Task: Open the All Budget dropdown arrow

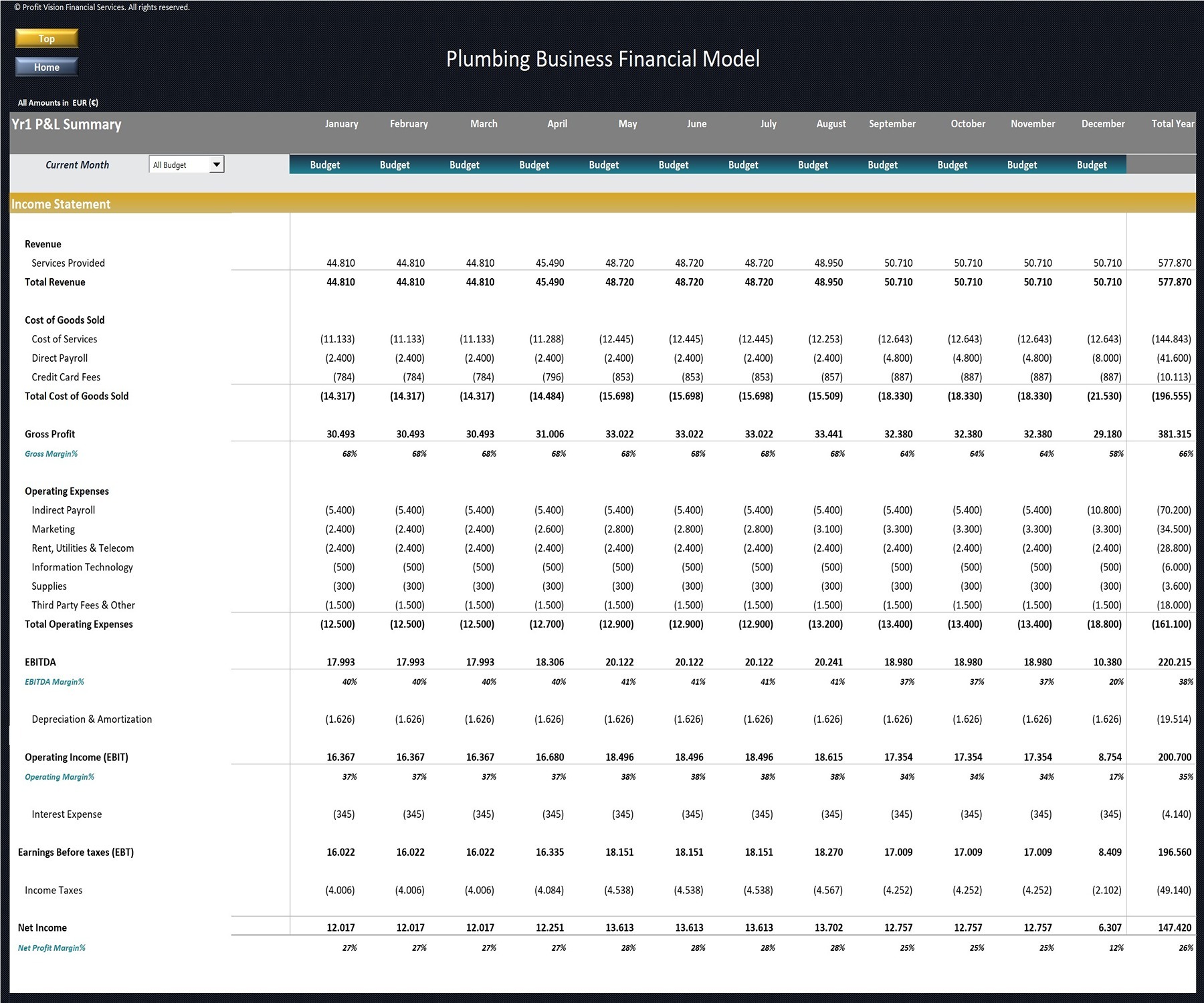Action: click(x=217, y=164)
